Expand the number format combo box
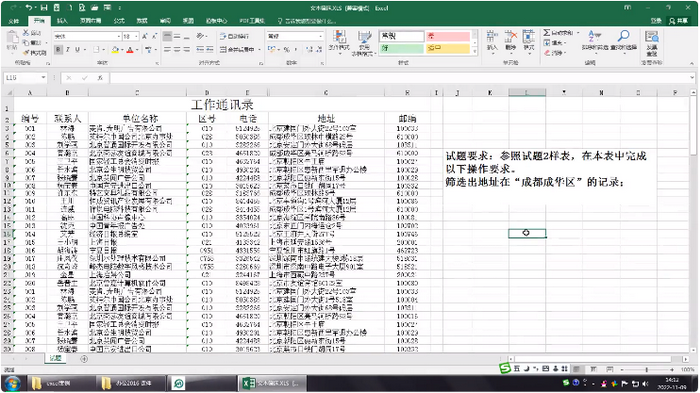 (x=320, y=36)
